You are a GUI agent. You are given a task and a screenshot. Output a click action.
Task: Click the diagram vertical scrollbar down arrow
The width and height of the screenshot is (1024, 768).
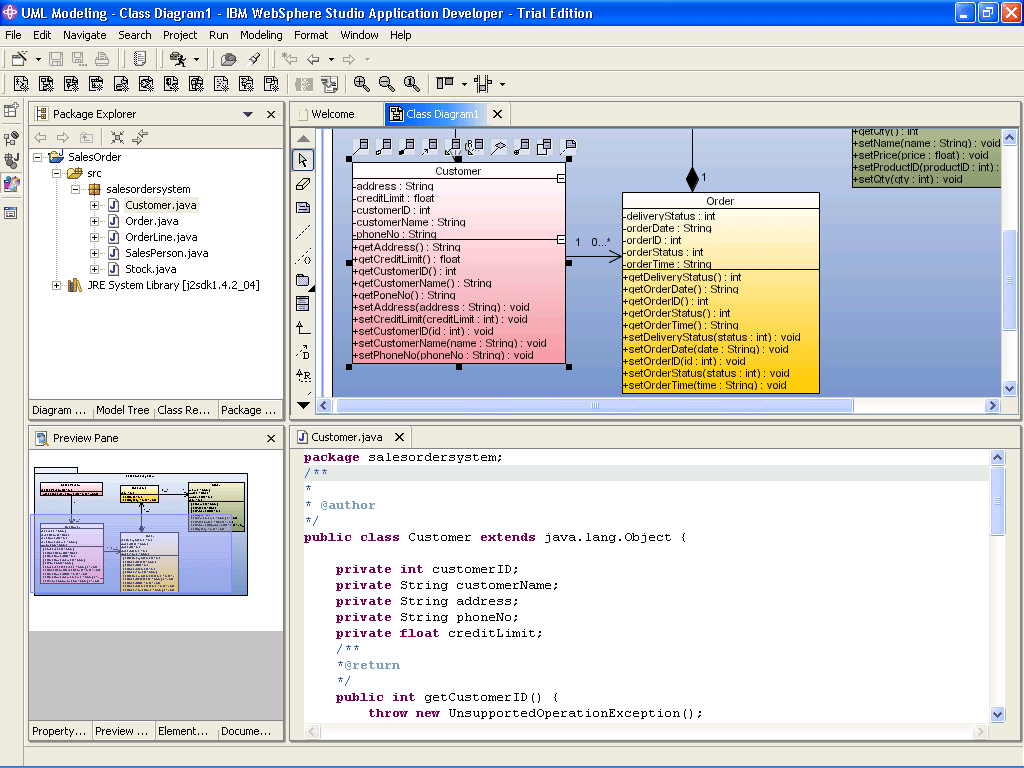(x=1009, y=389)
